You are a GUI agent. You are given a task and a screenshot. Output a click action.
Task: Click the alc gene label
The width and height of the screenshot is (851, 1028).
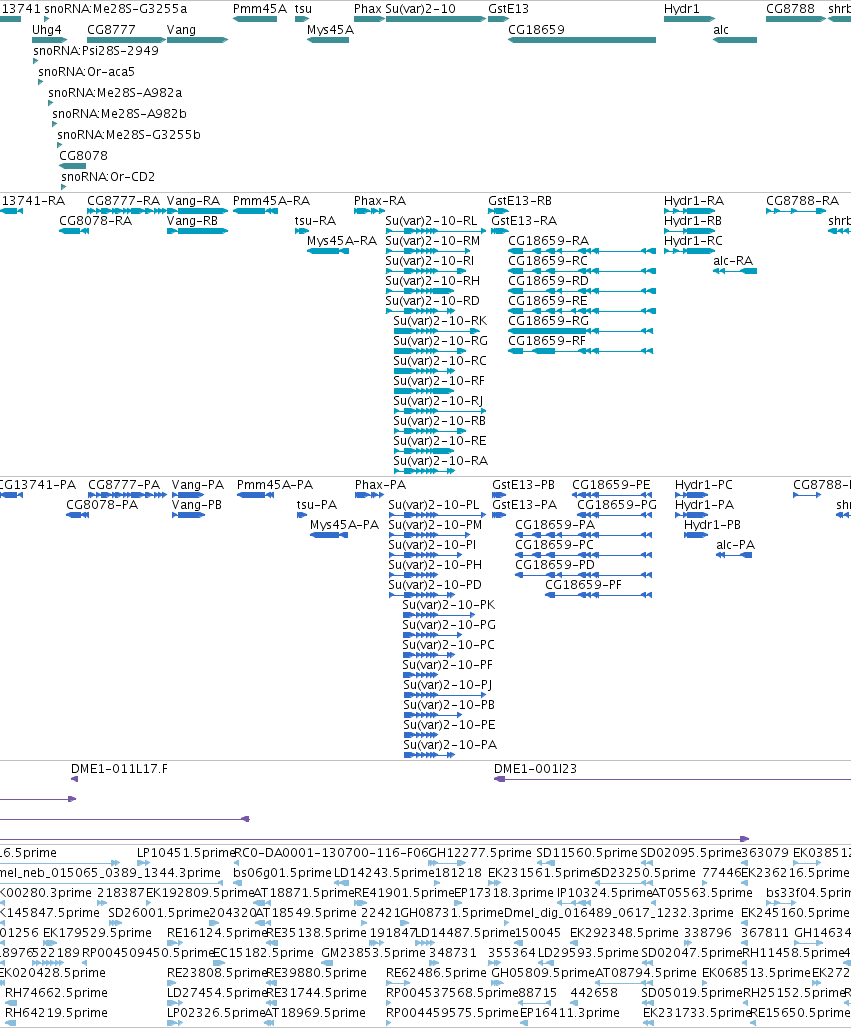(x=721, y=30)
